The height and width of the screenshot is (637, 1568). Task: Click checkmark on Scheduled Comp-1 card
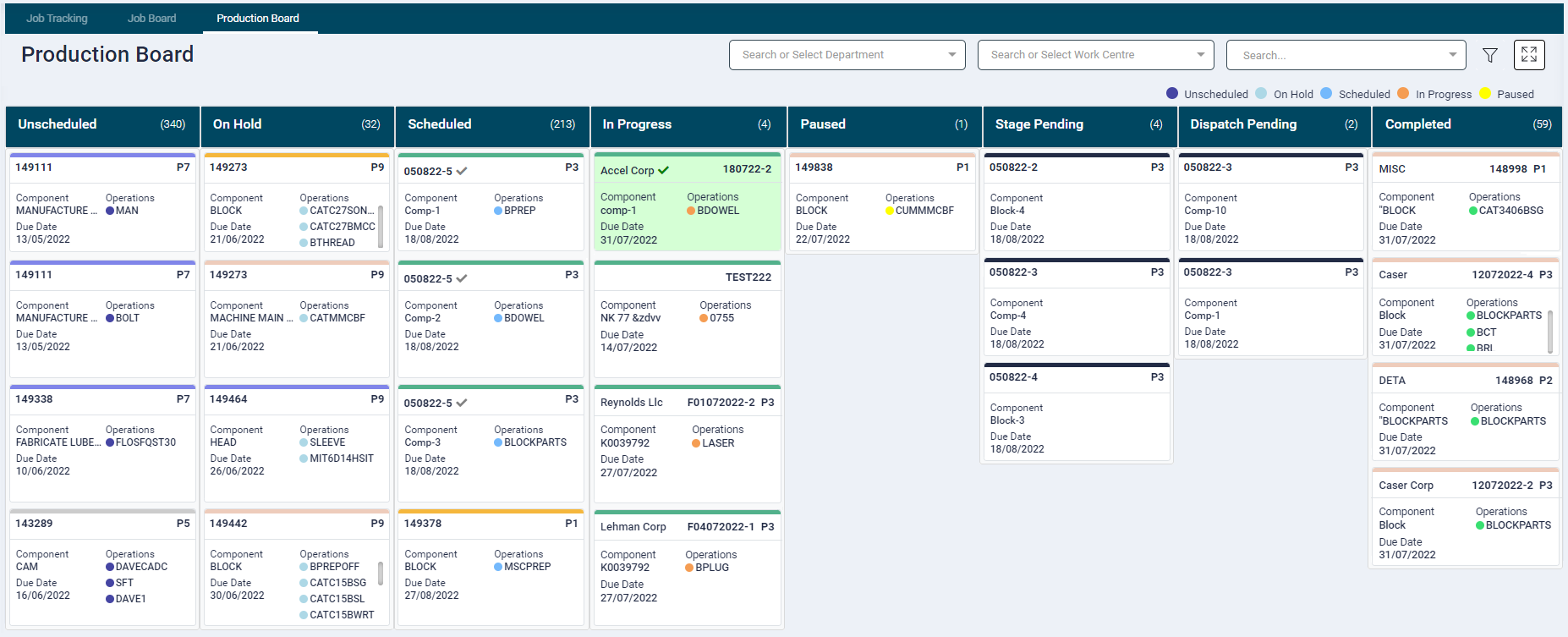pos(462,171)
